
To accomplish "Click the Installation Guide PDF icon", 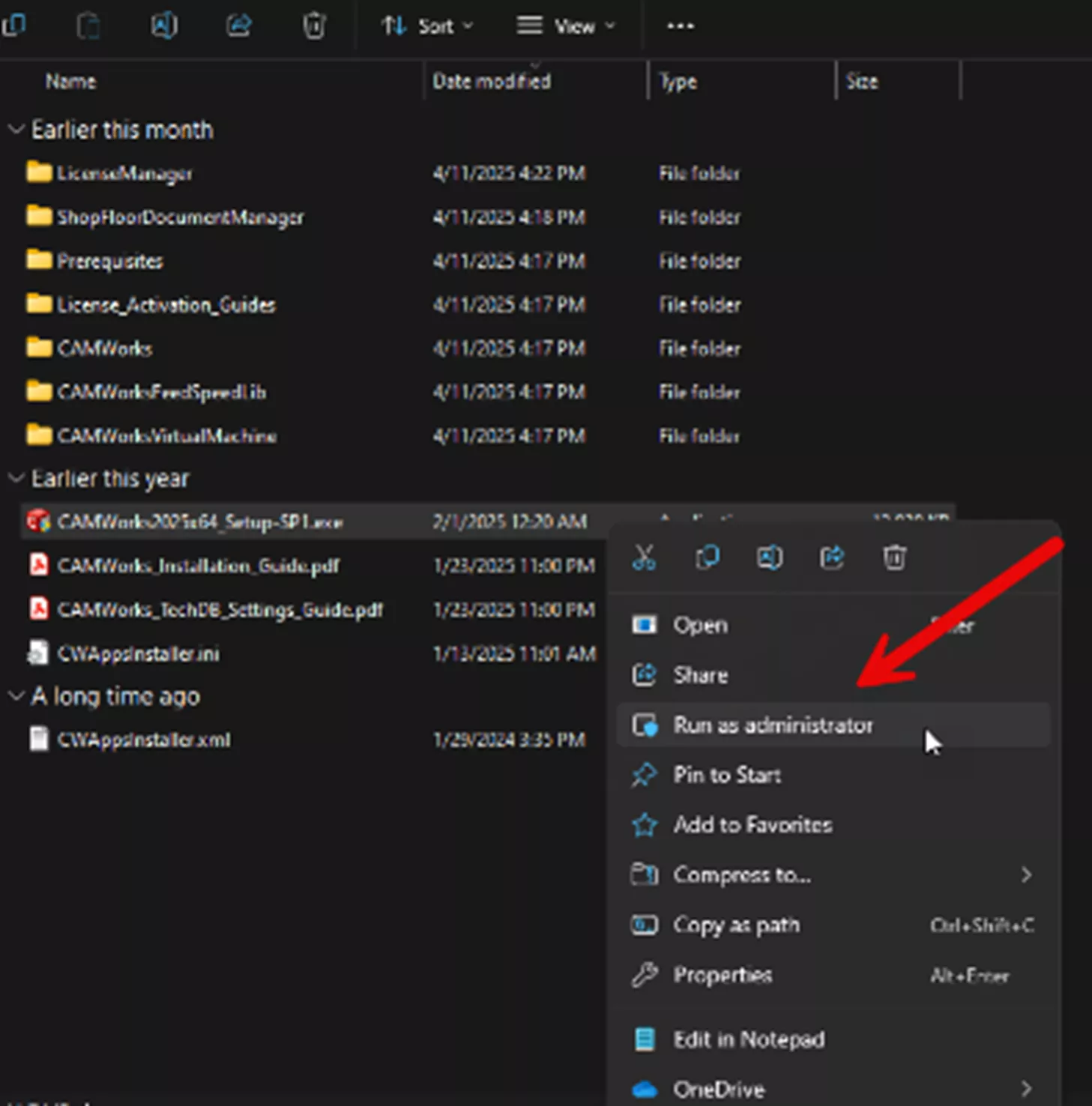I will pos(39,564).
